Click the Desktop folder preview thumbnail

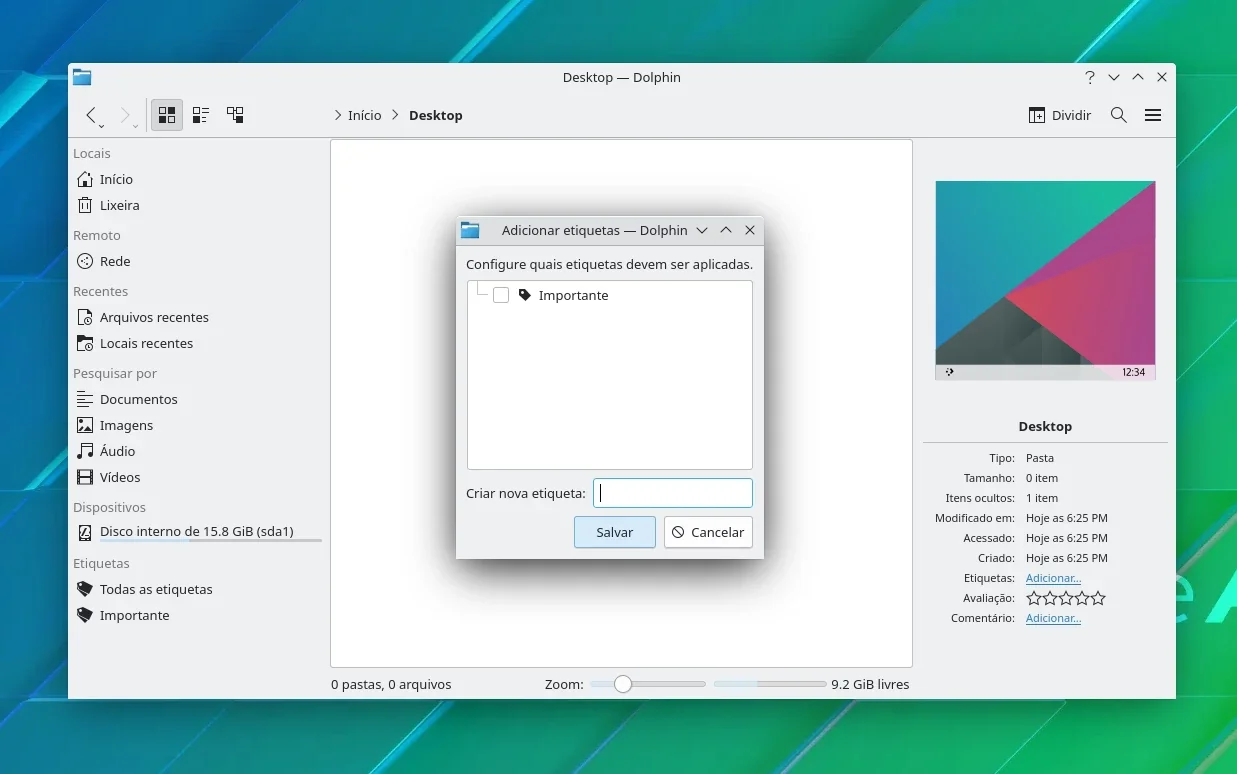click(1045, 280)
